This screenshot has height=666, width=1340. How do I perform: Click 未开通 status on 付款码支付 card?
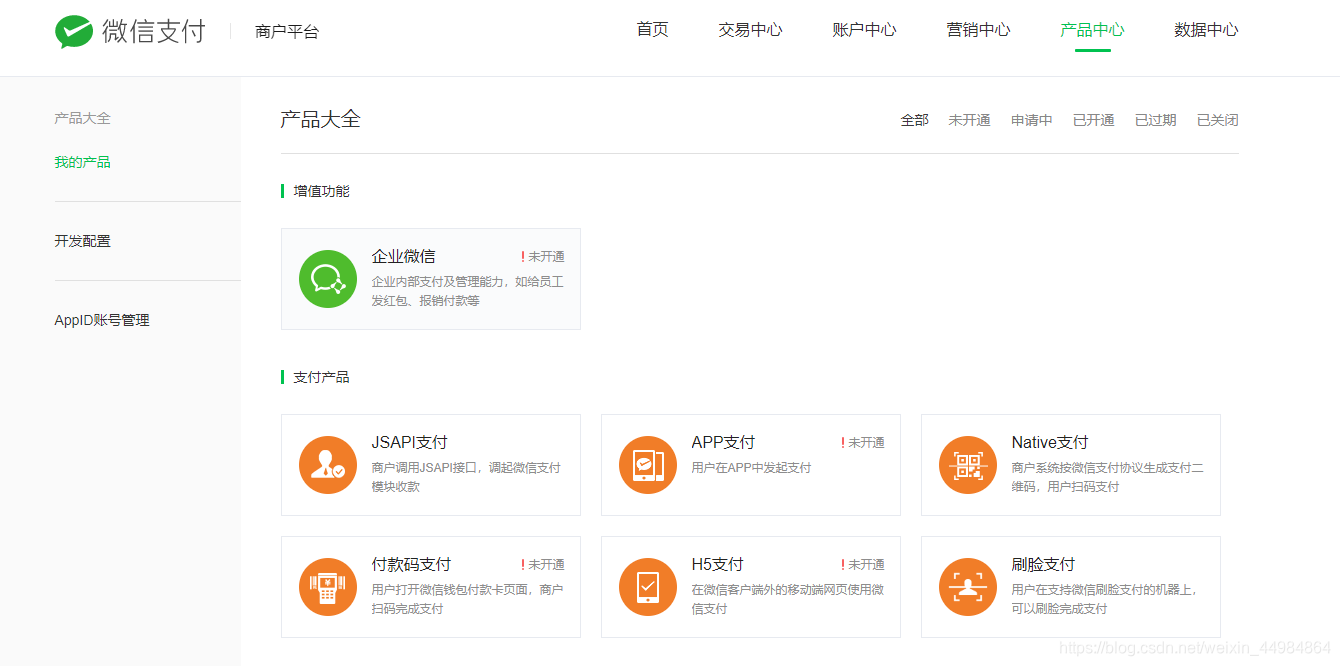542,565
